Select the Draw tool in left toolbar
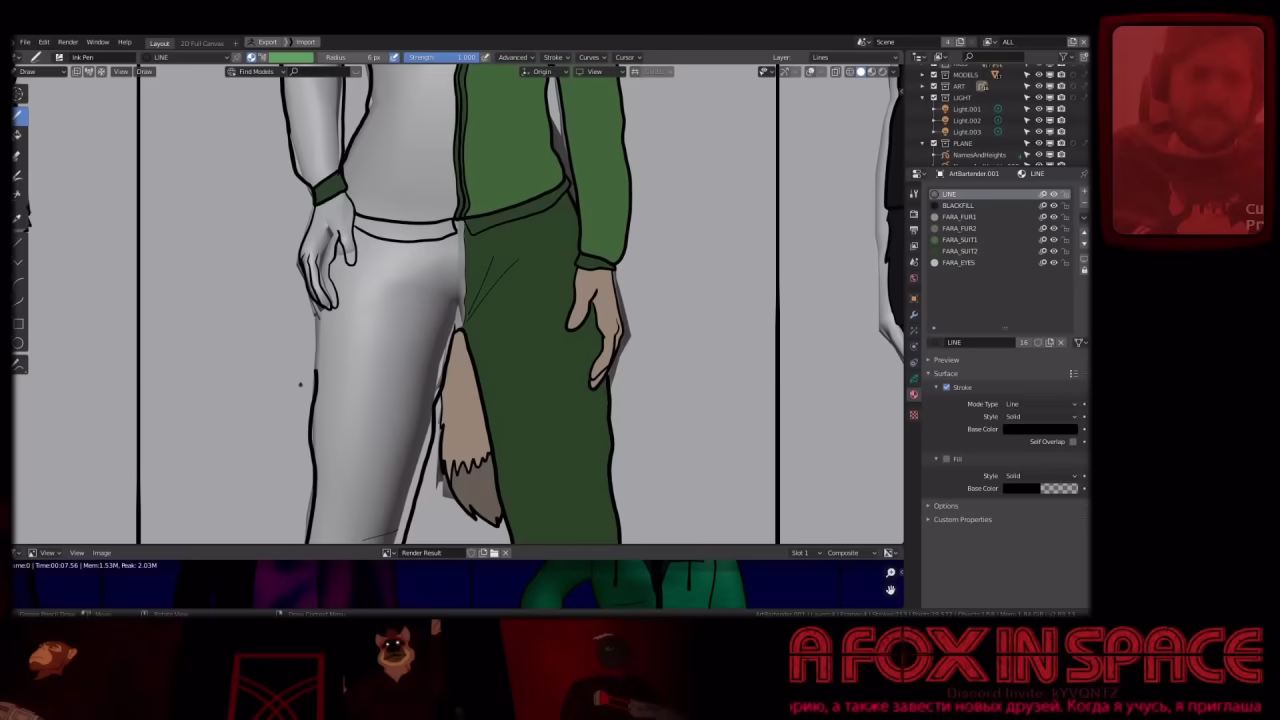 pyautogui.click(x=19, y=114)
